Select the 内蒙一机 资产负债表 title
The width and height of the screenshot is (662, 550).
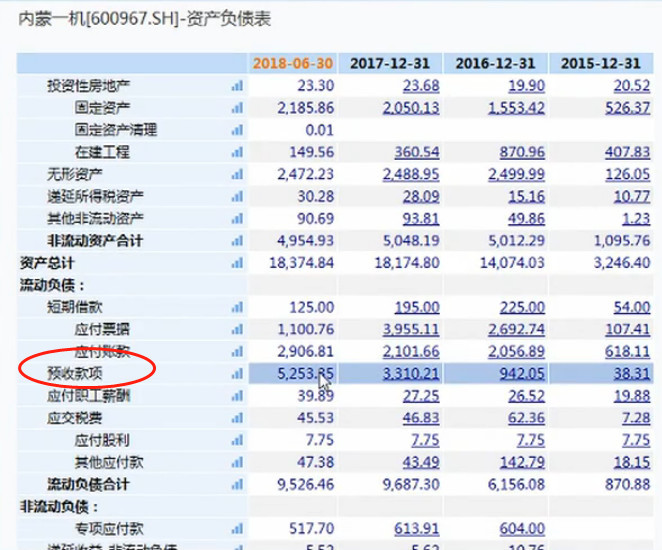144,19
